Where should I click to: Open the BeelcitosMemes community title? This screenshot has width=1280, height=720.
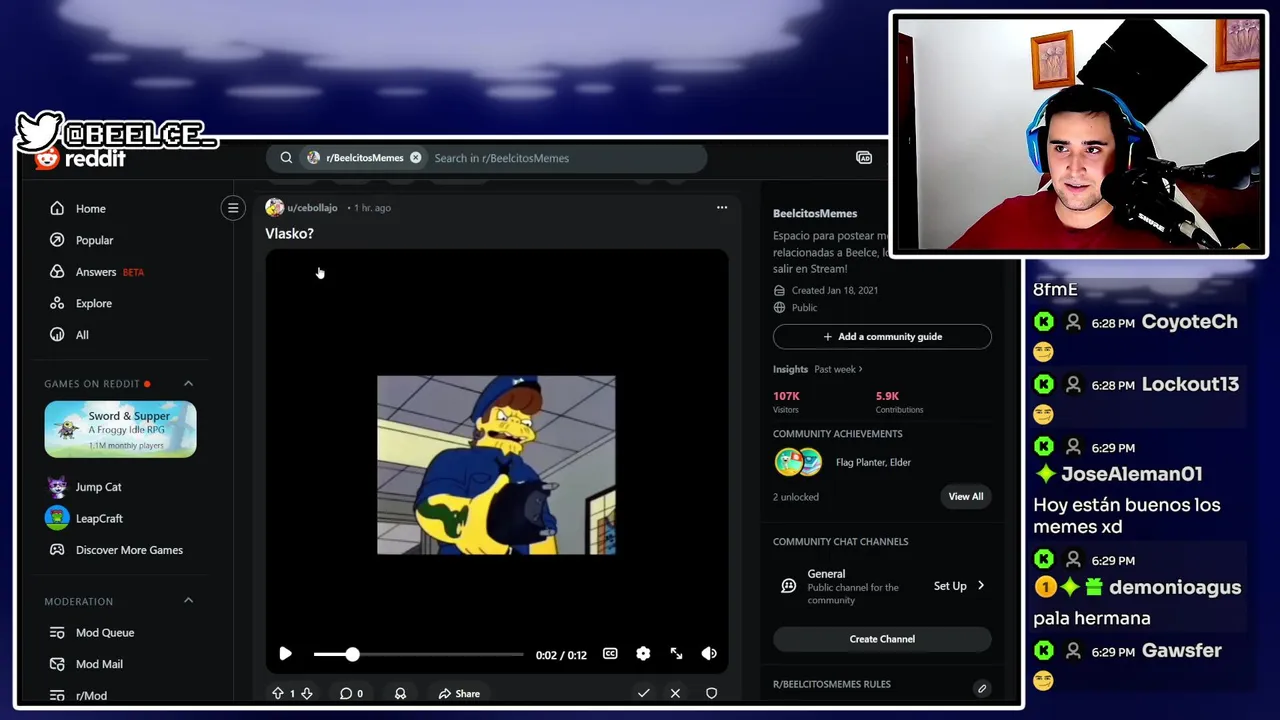pyautogui.click(x=815, y=214)
